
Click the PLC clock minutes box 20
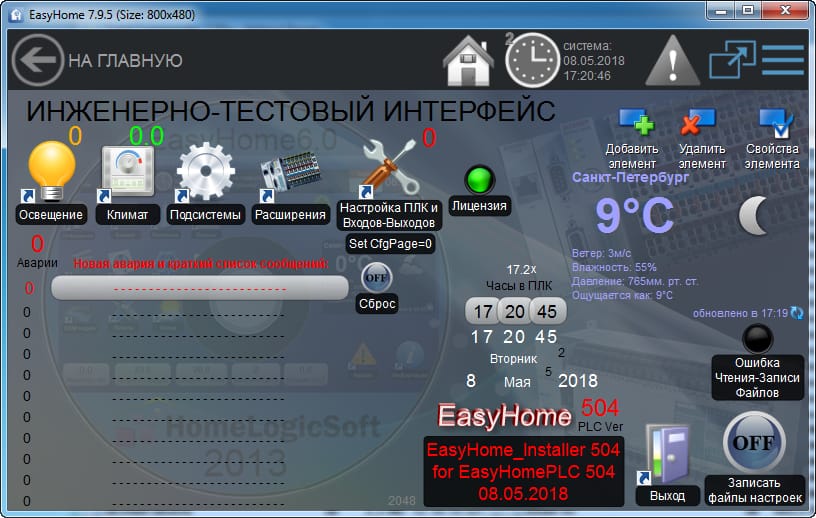coord(515,311)
